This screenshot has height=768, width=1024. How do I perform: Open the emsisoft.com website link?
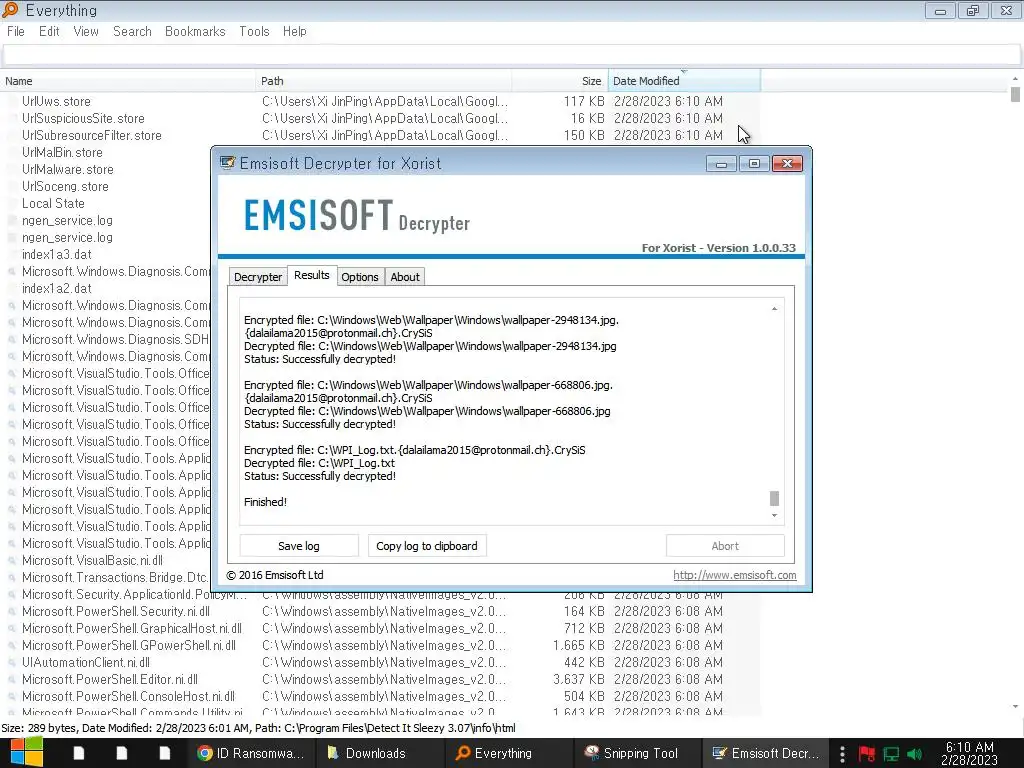[735, 575]
